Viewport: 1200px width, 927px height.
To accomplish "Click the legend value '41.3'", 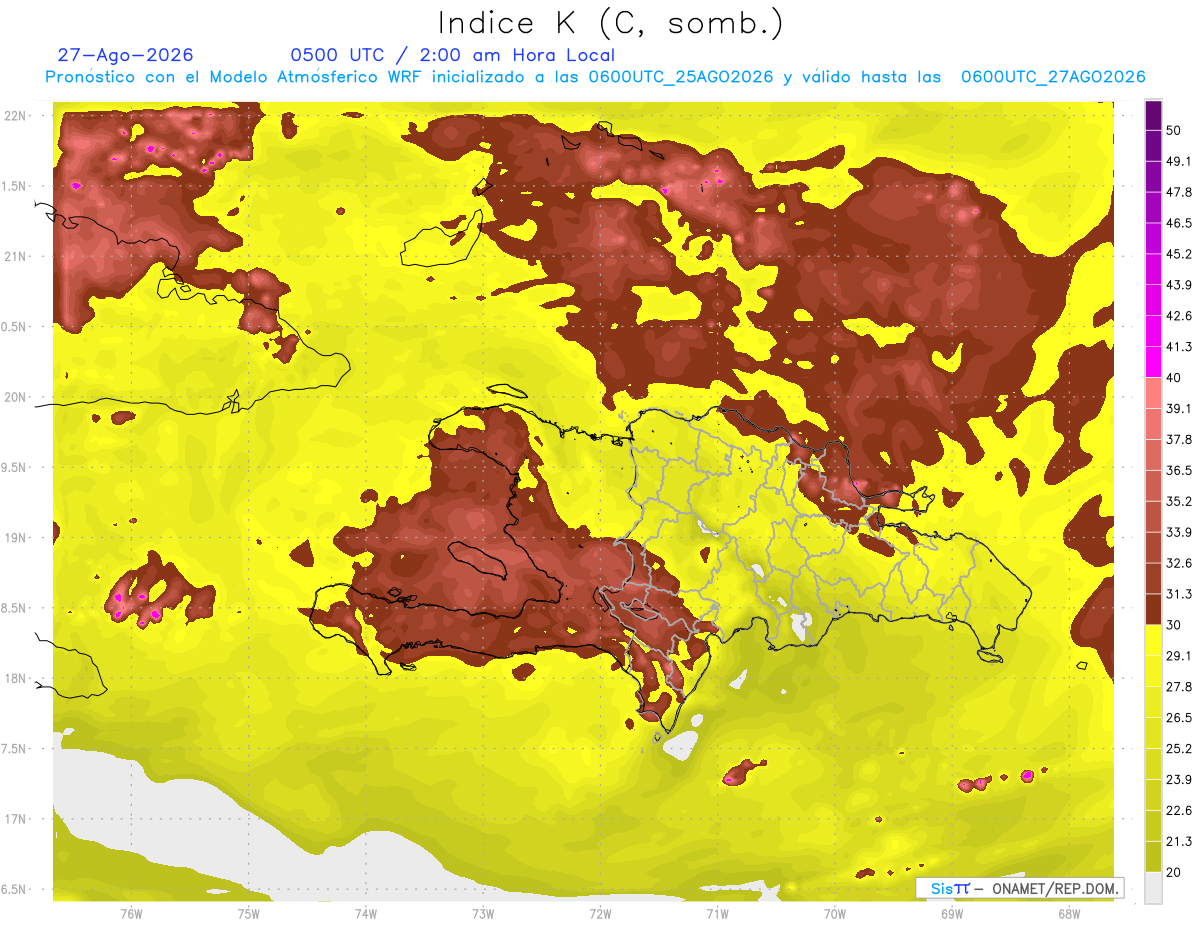I will pos(1179,347).
